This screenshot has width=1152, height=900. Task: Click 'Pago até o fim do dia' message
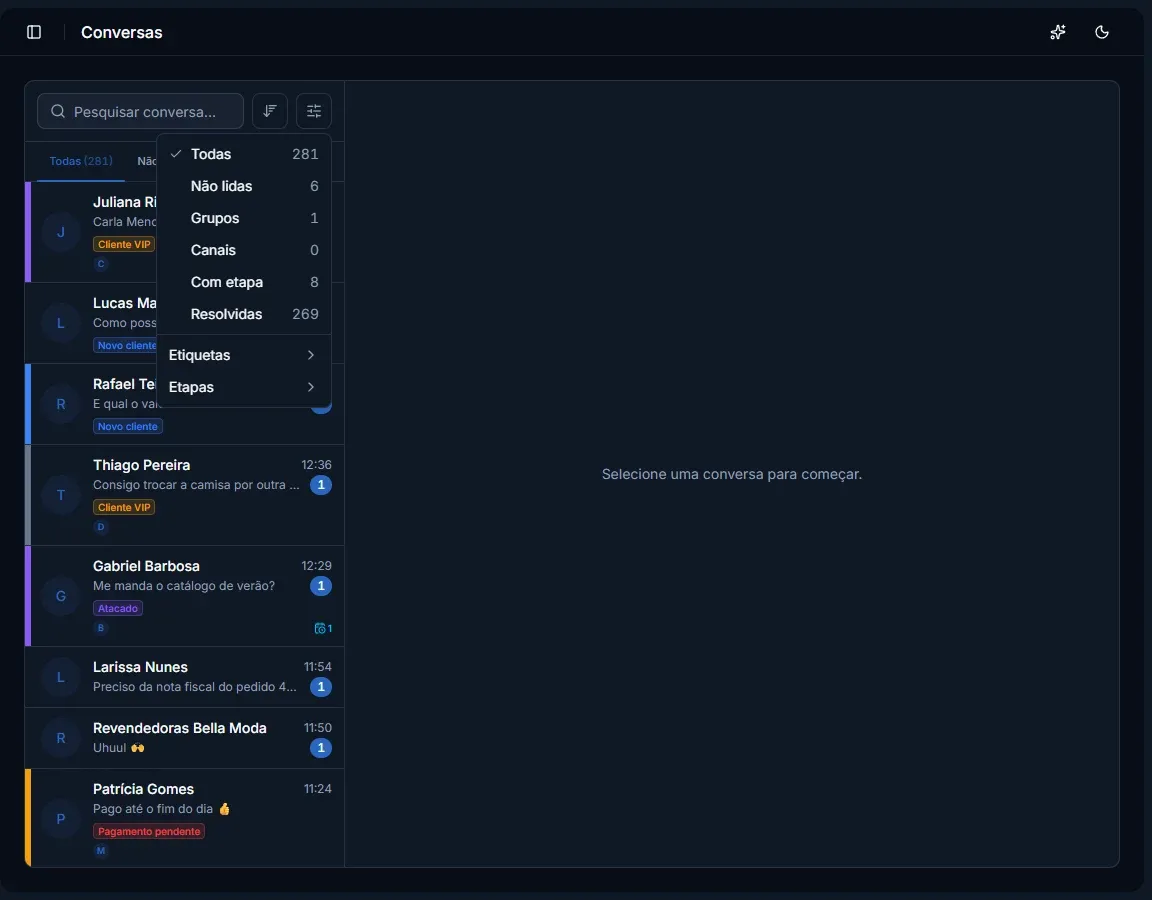[162, 809]
